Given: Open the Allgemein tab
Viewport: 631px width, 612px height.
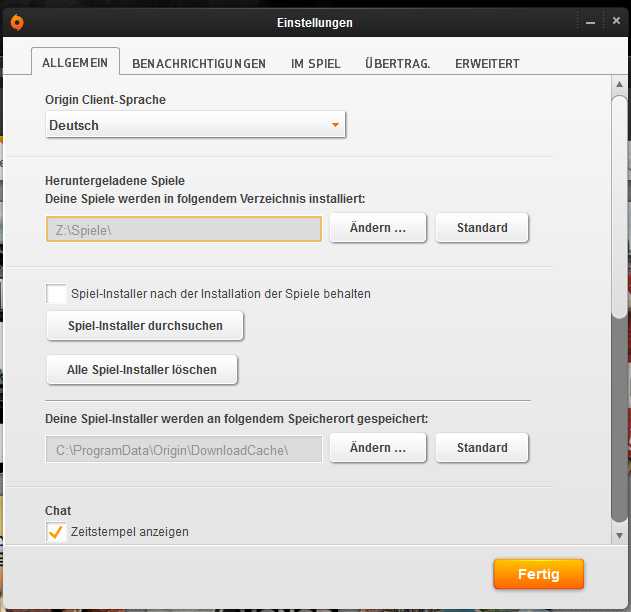Looking at the screenshot, I should [x=75, y=62].
